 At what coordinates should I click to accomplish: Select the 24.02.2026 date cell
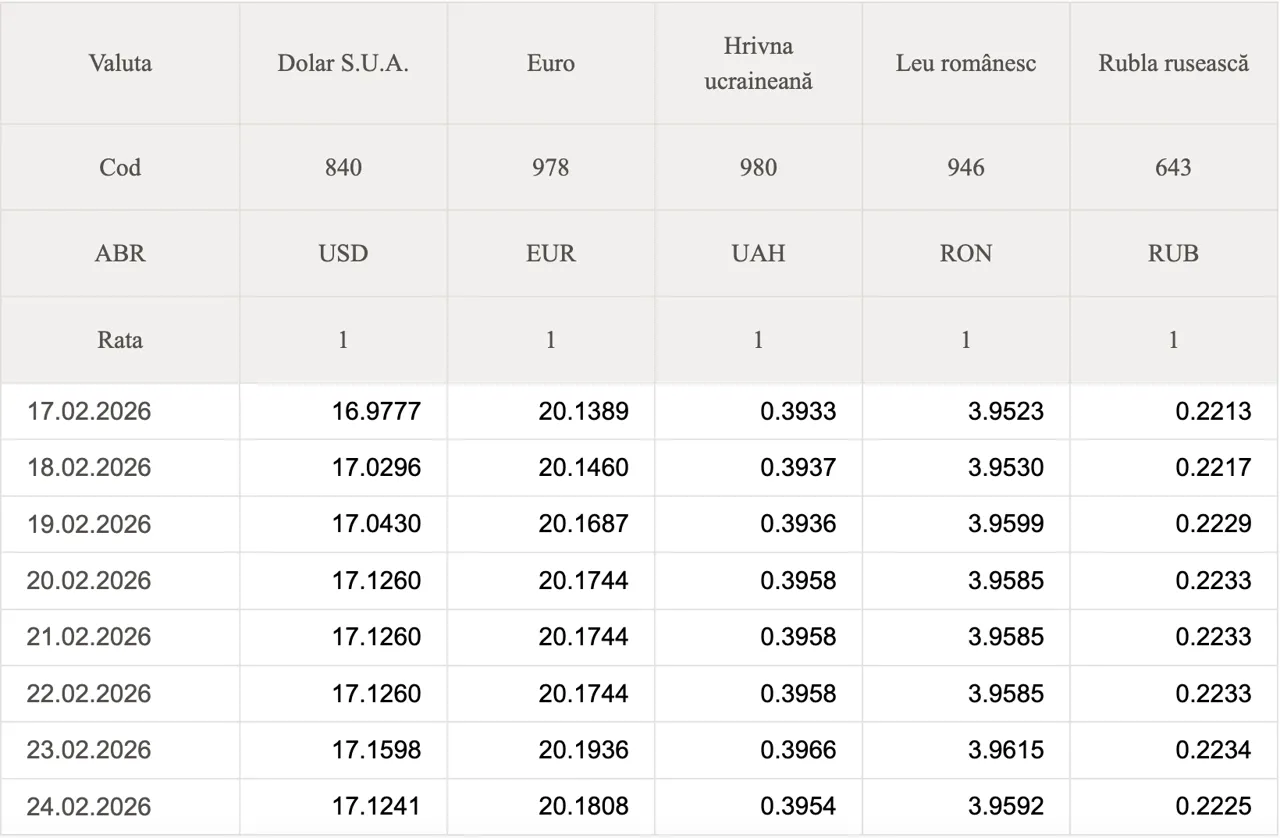point(89,806)
